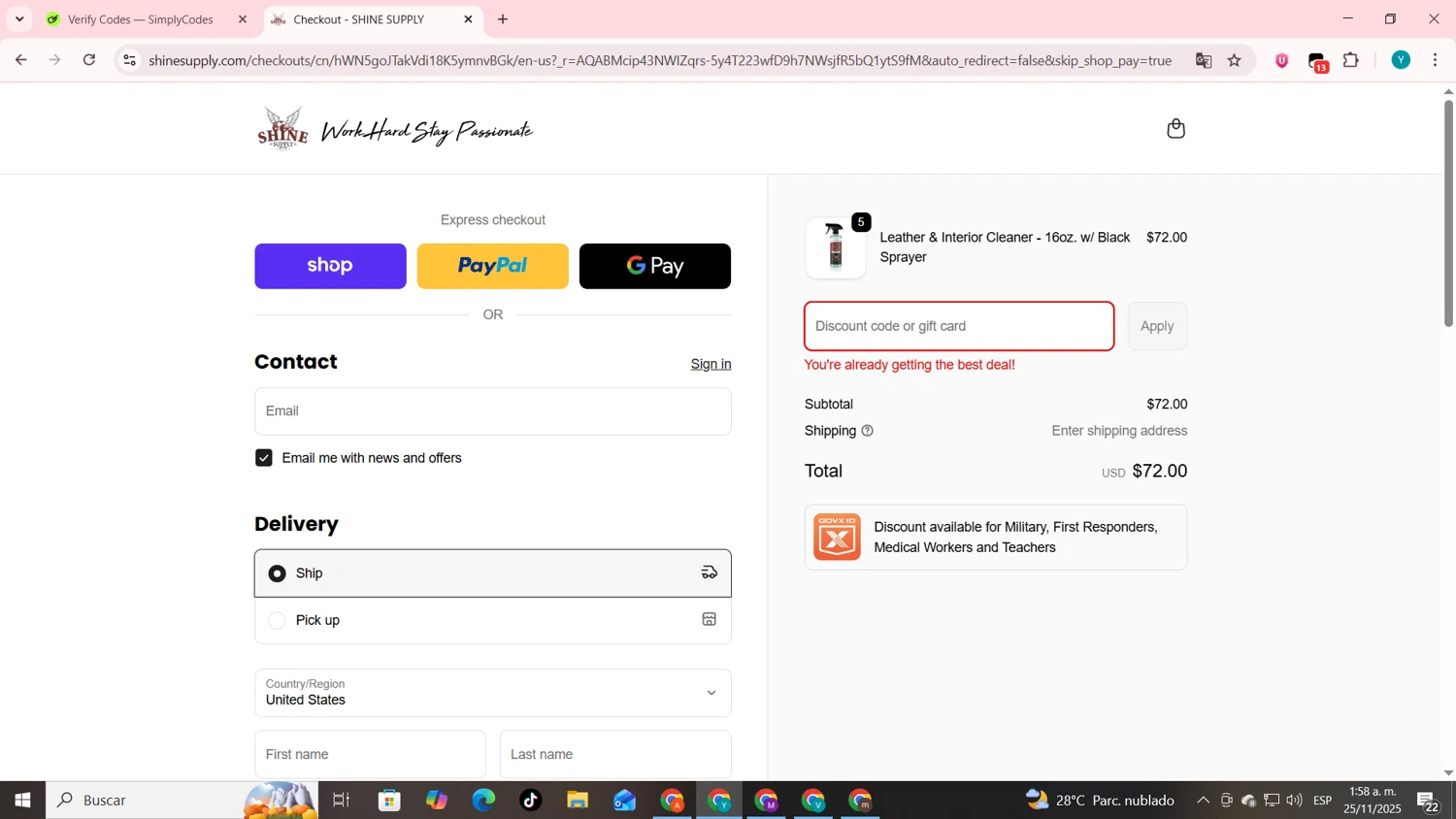Viewport: 1456px width, 819px height.
Task: Open the Extensions puzzle icon
Action: [x=1351, y=60]
